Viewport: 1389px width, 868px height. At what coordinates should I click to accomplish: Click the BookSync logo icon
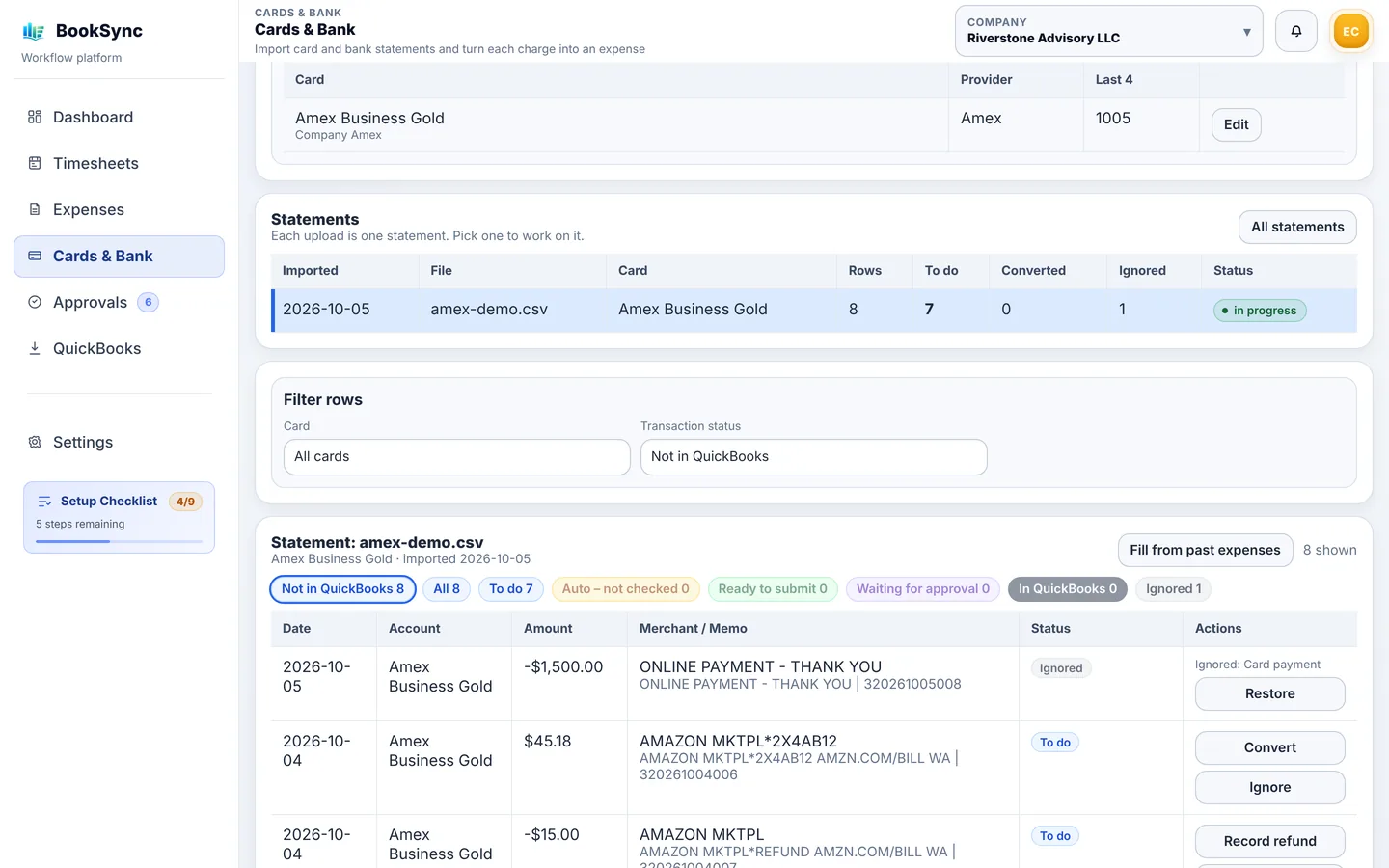pos(34,31)
